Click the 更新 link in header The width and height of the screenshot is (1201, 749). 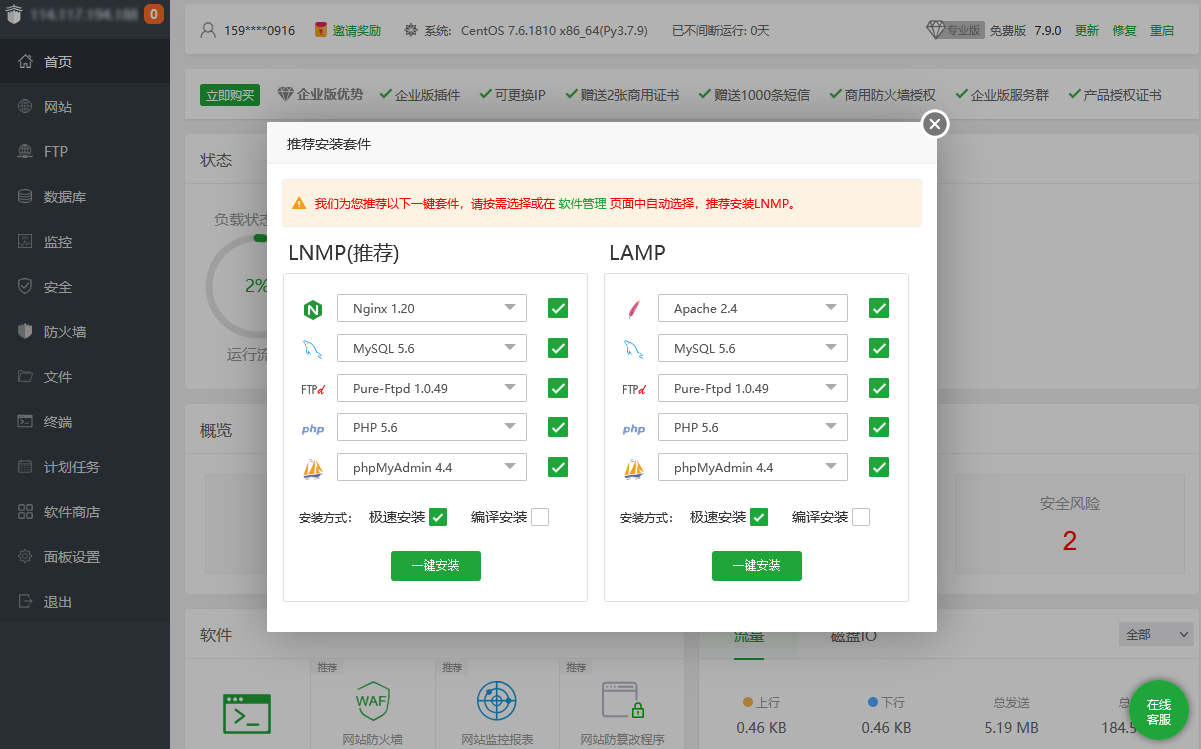point(1087,30)
